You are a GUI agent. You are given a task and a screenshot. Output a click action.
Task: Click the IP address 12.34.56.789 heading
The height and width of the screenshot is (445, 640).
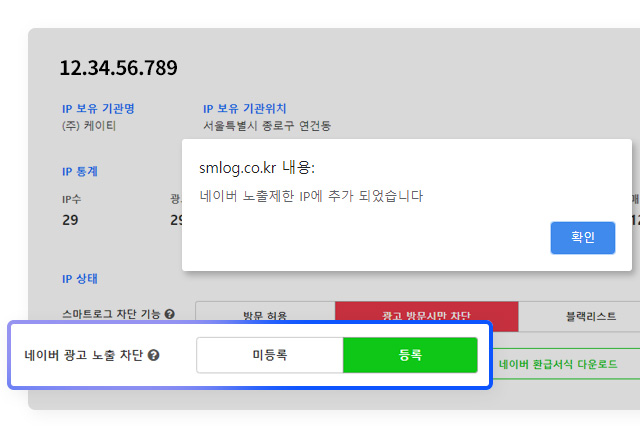point(118,68)
